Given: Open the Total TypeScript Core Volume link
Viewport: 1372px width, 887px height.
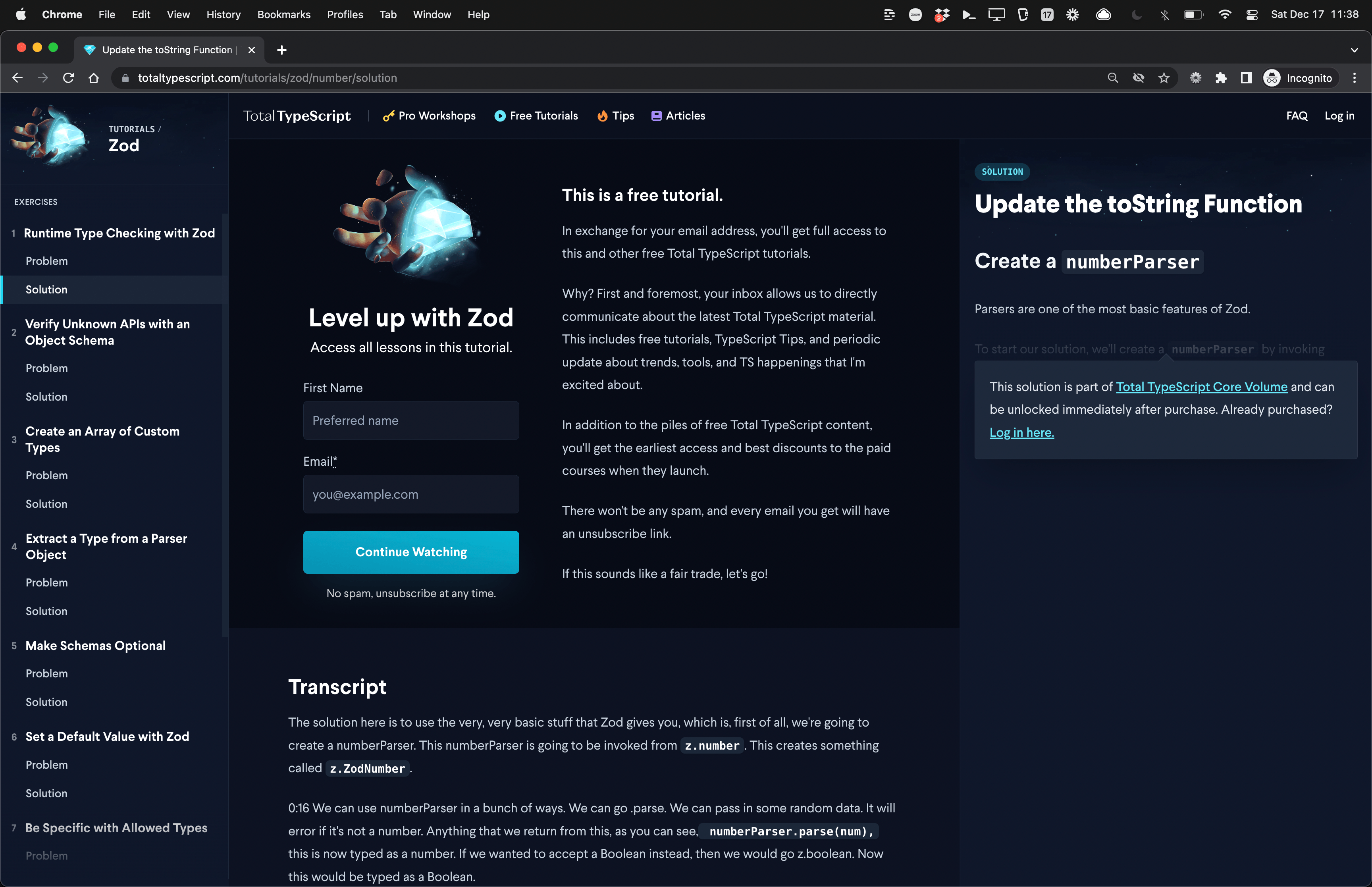Looking at the screenshot, I should tap(1201, 386).
